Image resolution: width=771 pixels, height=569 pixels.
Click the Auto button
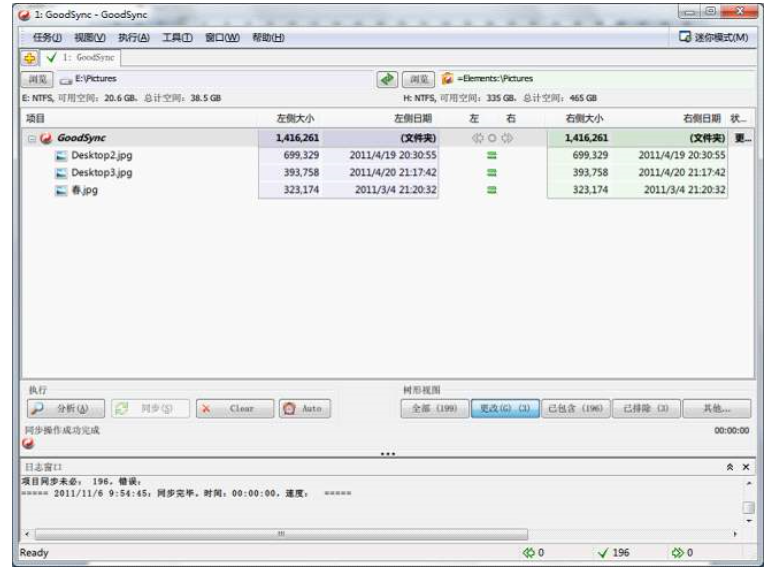(305, 408)
